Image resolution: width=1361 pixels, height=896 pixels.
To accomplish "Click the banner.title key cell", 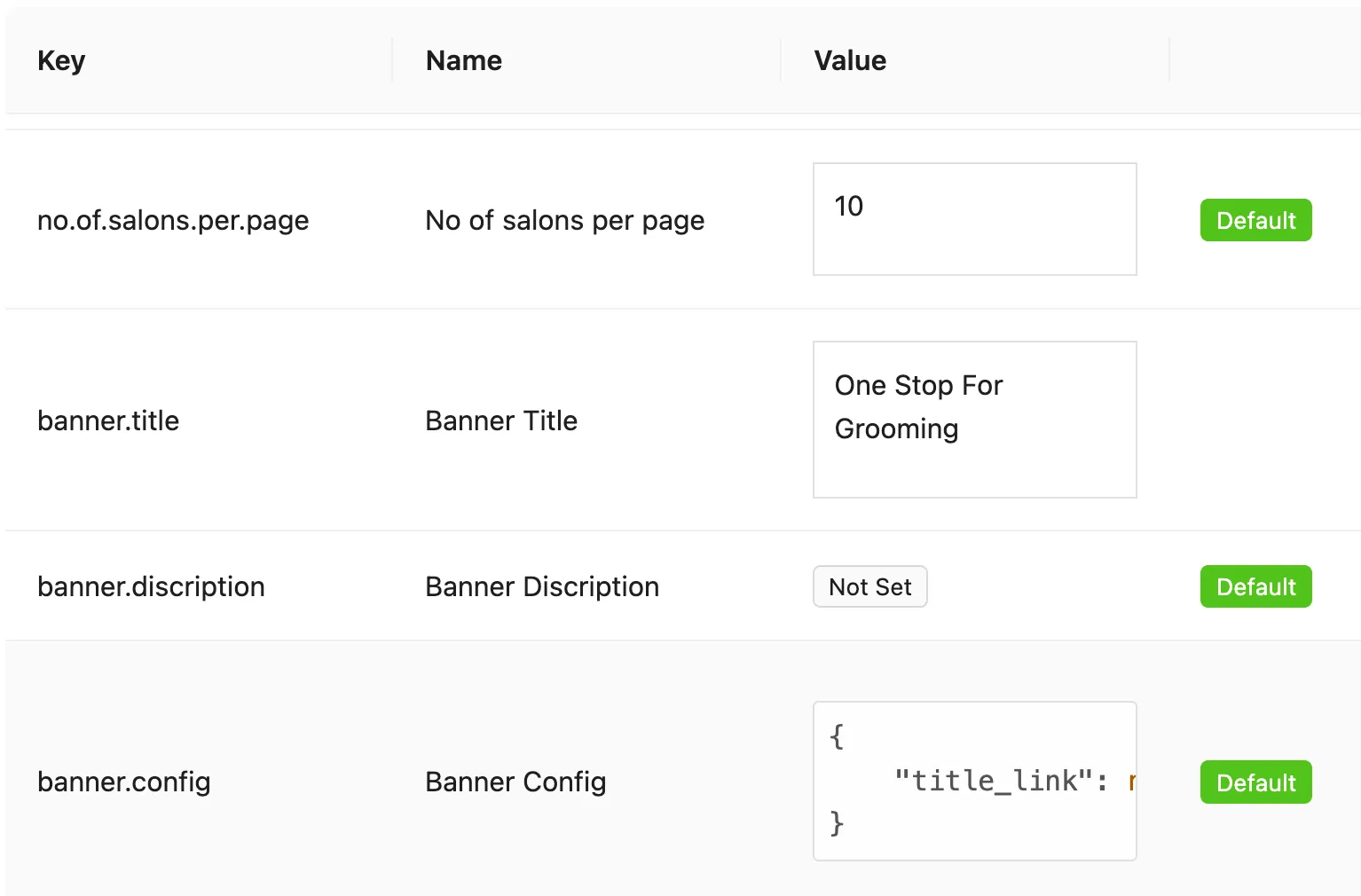I will 108,420.
